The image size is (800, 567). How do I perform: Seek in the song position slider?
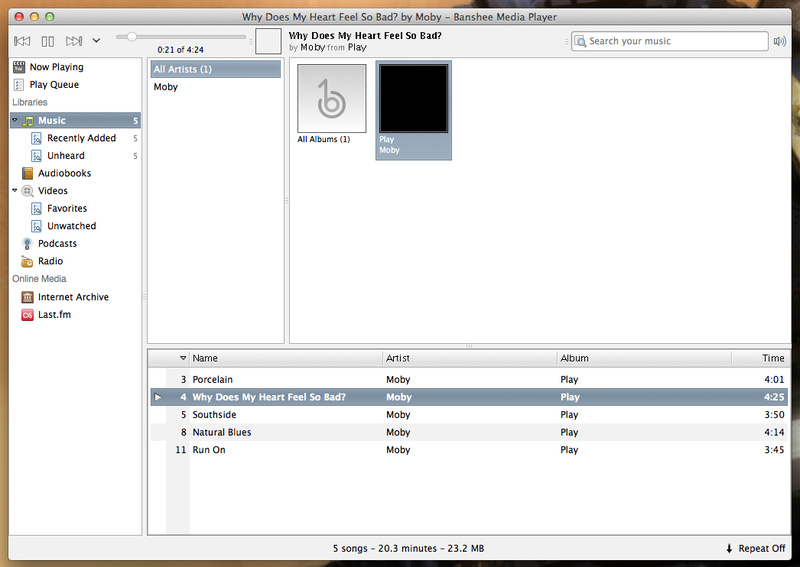coord(181,37)
